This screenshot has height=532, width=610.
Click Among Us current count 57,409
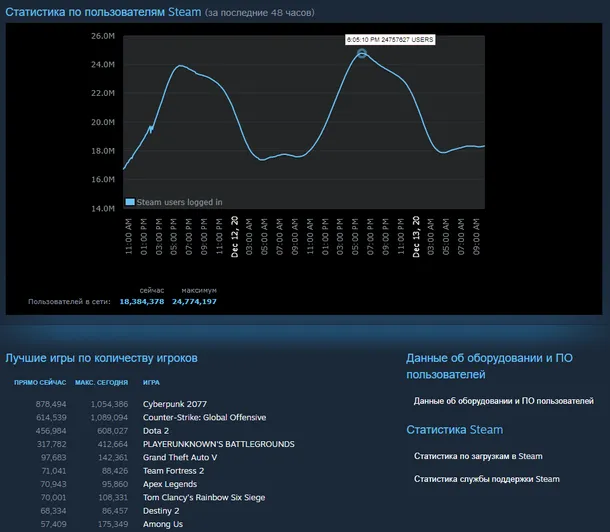[54, 524]
